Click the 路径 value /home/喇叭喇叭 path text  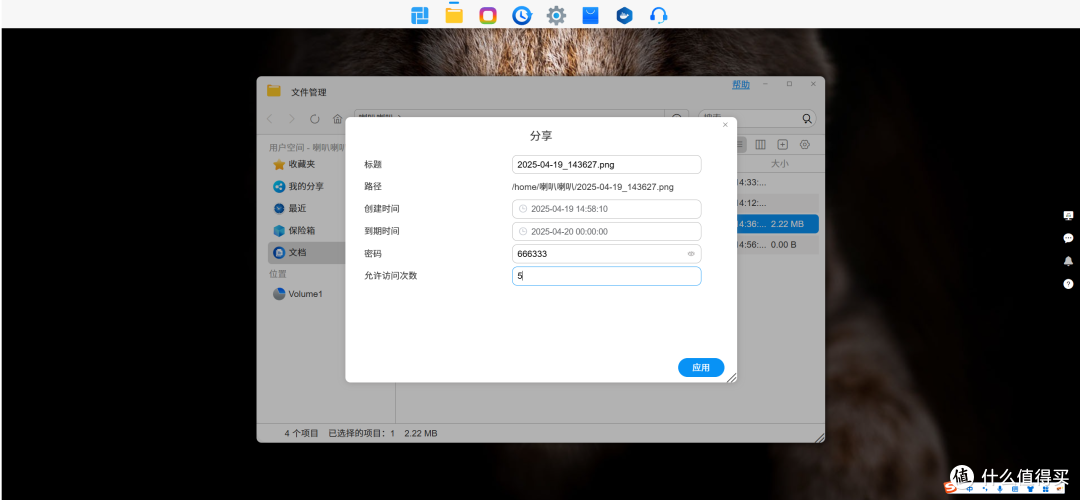(592, 187)
